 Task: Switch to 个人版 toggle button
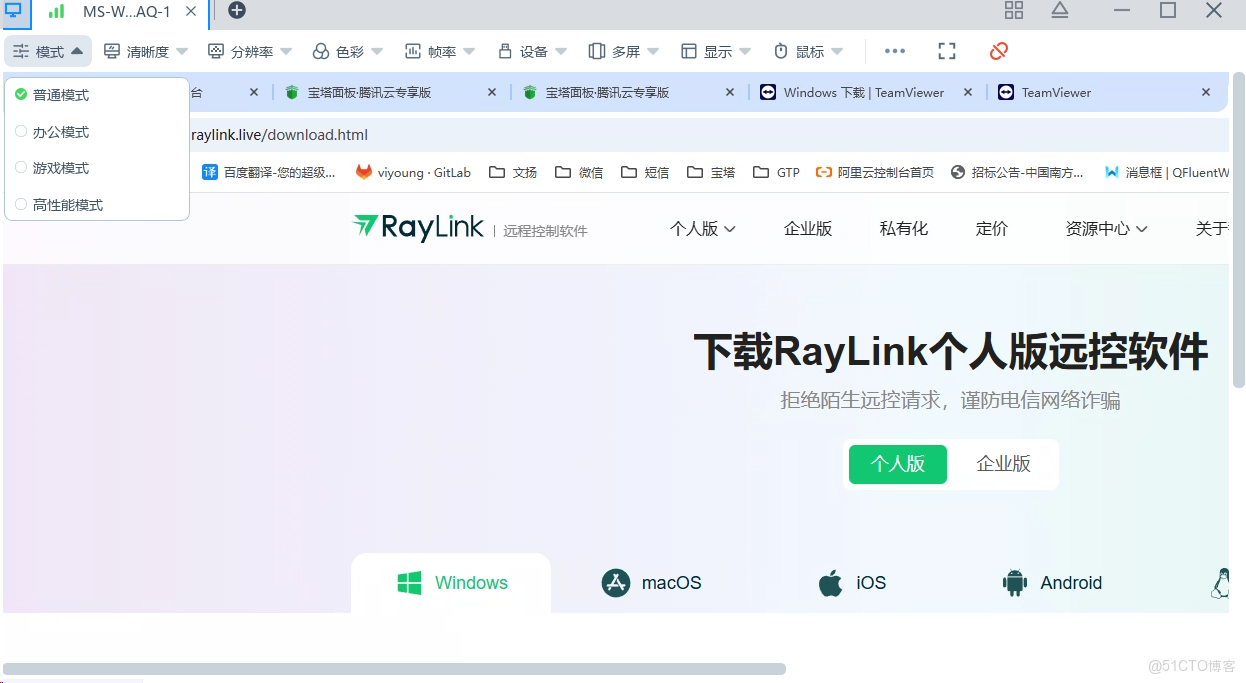[x=898, y=464]
